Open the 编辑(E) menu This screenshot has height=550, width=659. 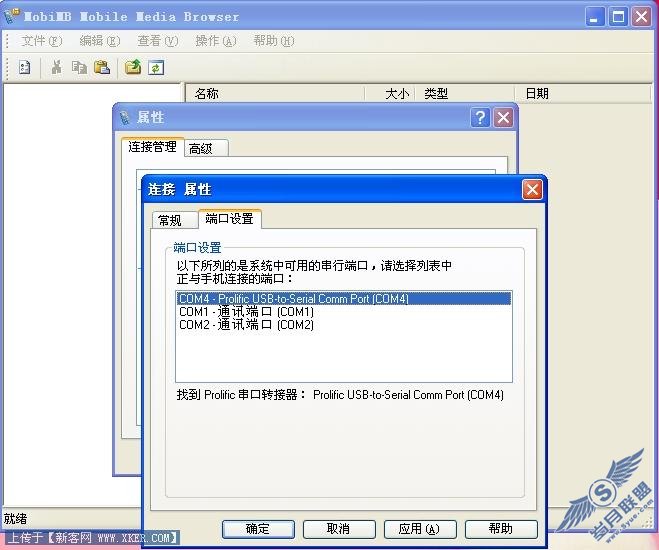(100, 41)
